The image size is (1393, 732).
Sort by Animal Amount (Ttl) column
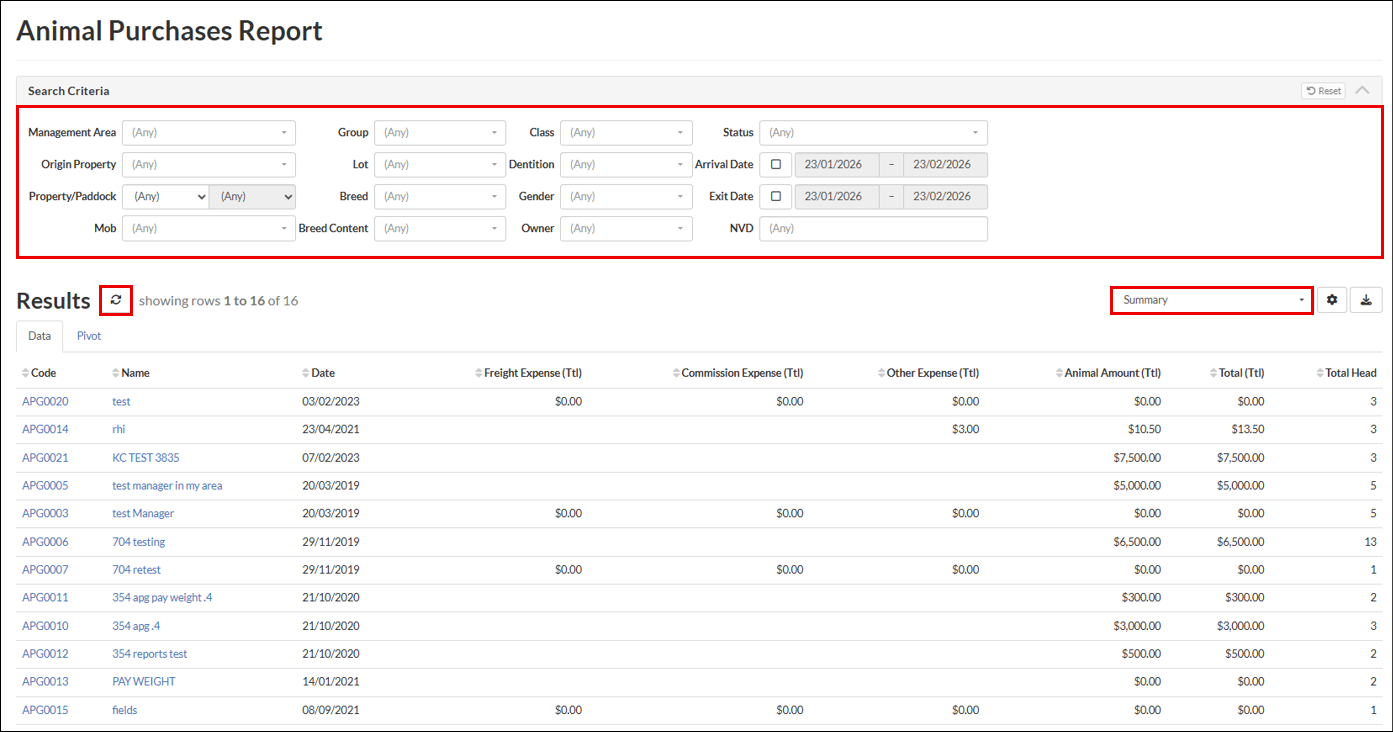pos(1112,373)
